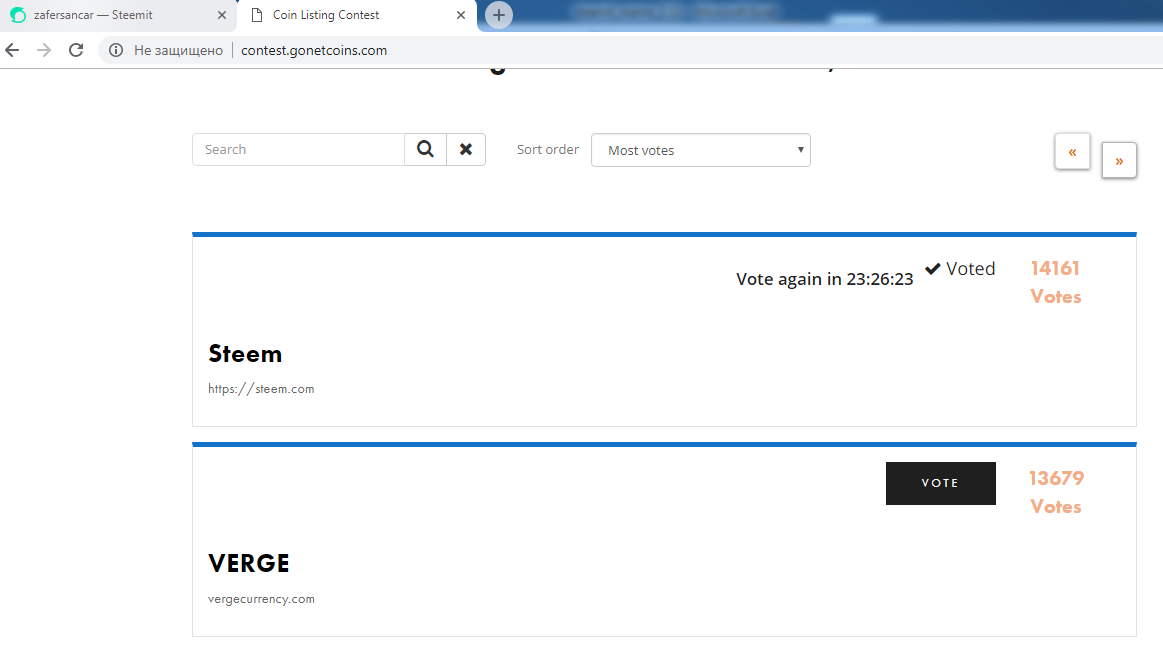Viewport: 1163px width, 650px height.
Task: Open the vergecurrency.com link
Action: tap(261, 599)
